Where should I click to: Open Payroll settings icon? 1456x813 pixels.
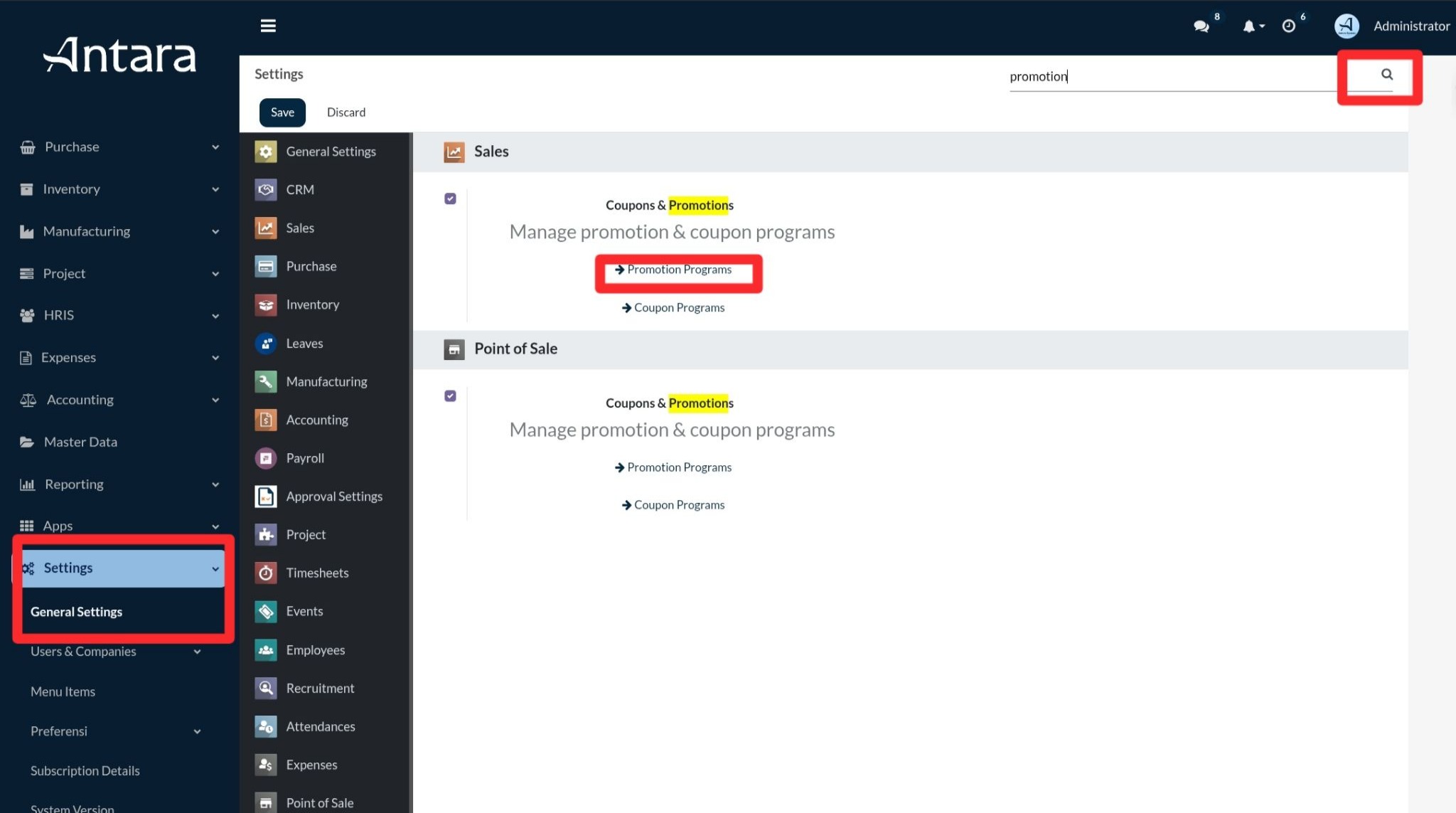266,458
